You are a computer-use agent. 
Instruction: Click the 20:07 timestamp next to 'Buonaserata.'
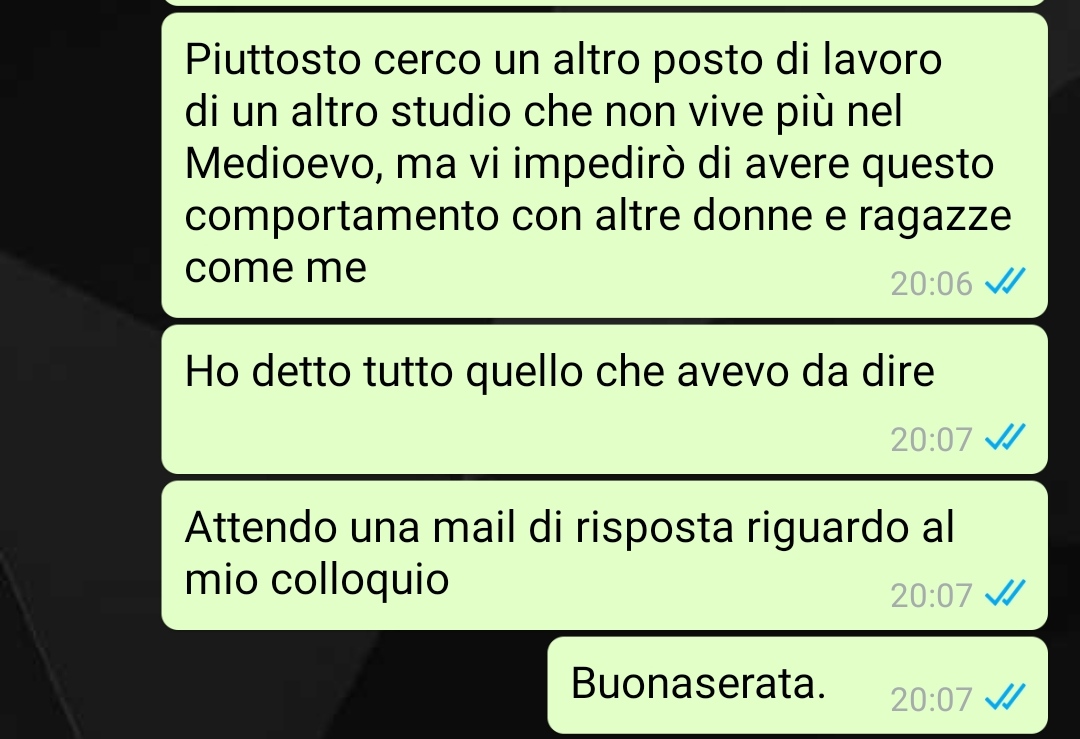coord(931,700)
